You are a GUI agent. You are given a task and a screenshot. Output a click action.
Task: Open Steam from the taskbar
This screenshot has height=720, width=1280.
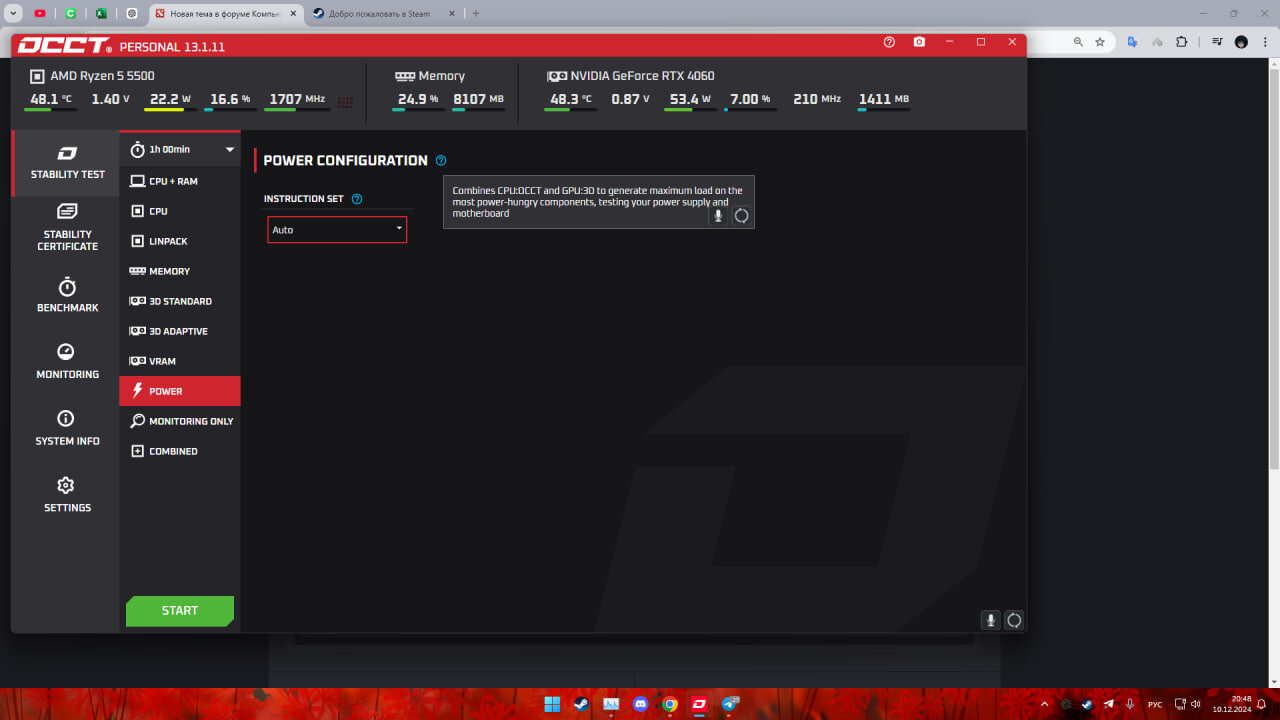[x=581, y=704]
